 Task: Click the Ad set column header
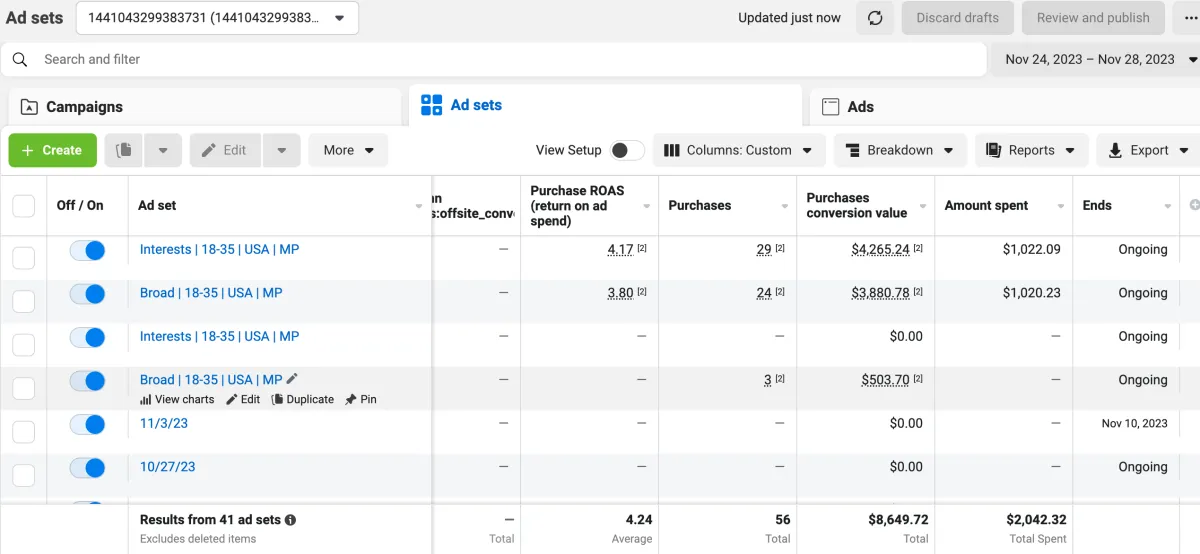[x=279, y=205]
